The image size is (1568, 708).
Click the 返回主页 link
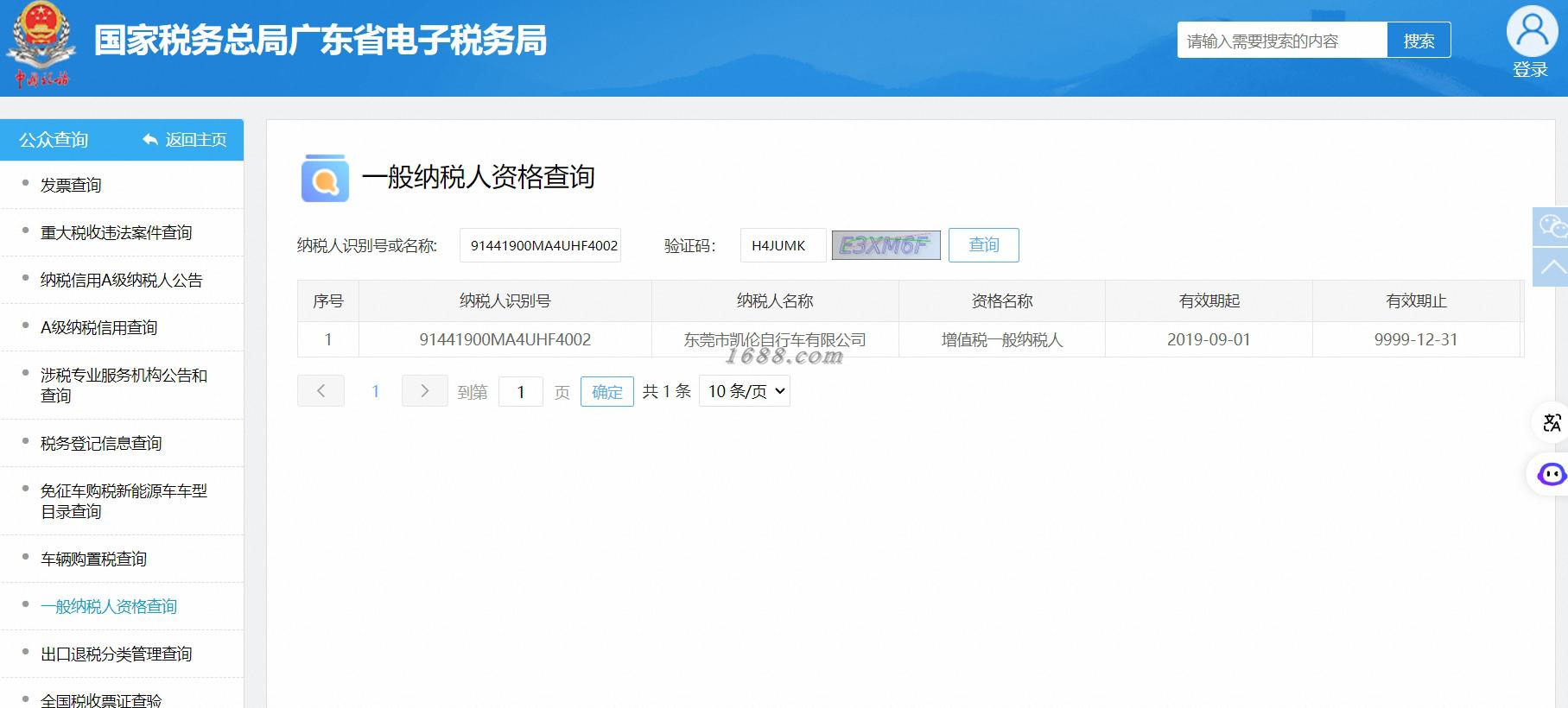coord(196,140)
